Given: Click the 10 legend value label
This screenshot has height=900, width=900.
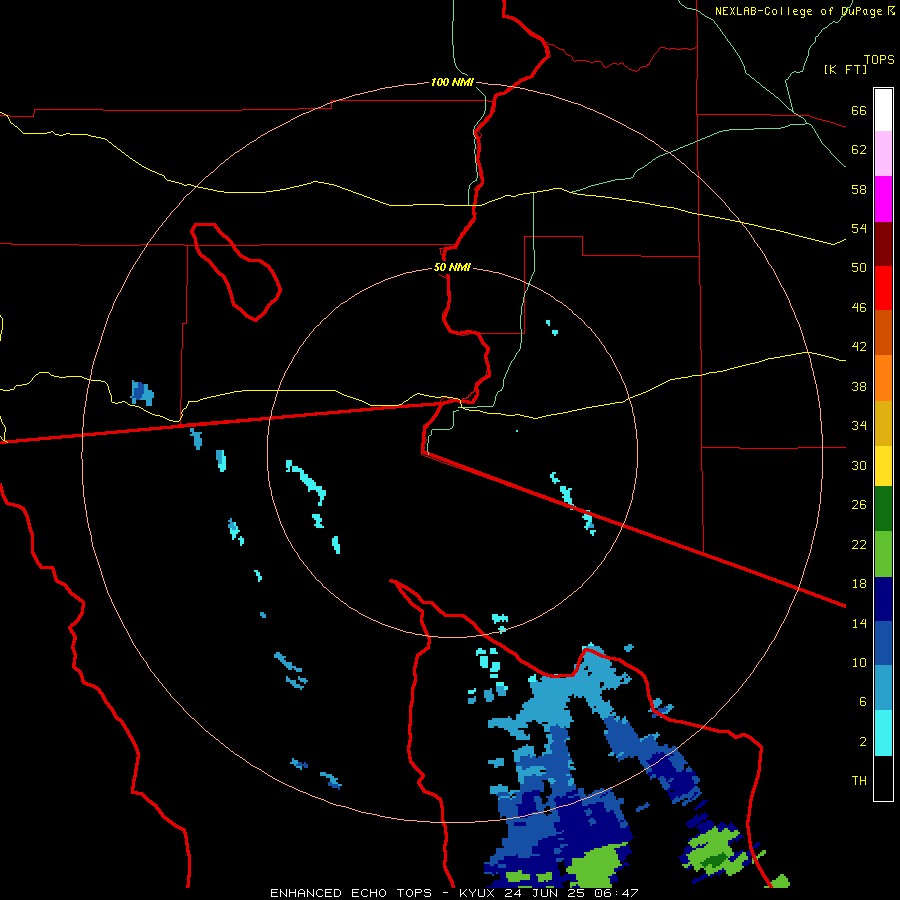Looking at the screenshot, I should [x=859, y=663].
